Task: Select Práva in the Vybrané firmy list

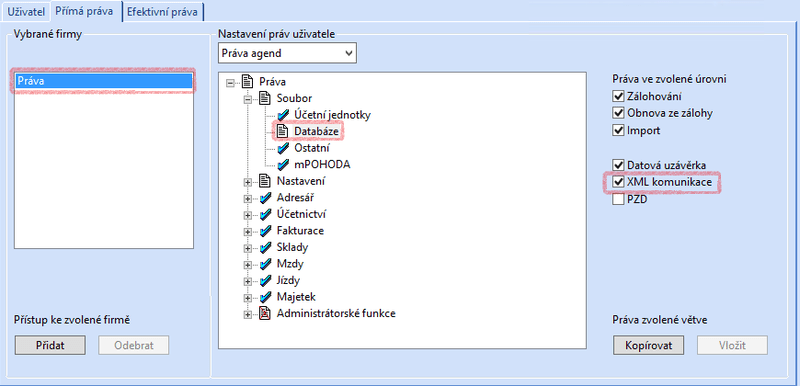Action: (x=104, y=81)
